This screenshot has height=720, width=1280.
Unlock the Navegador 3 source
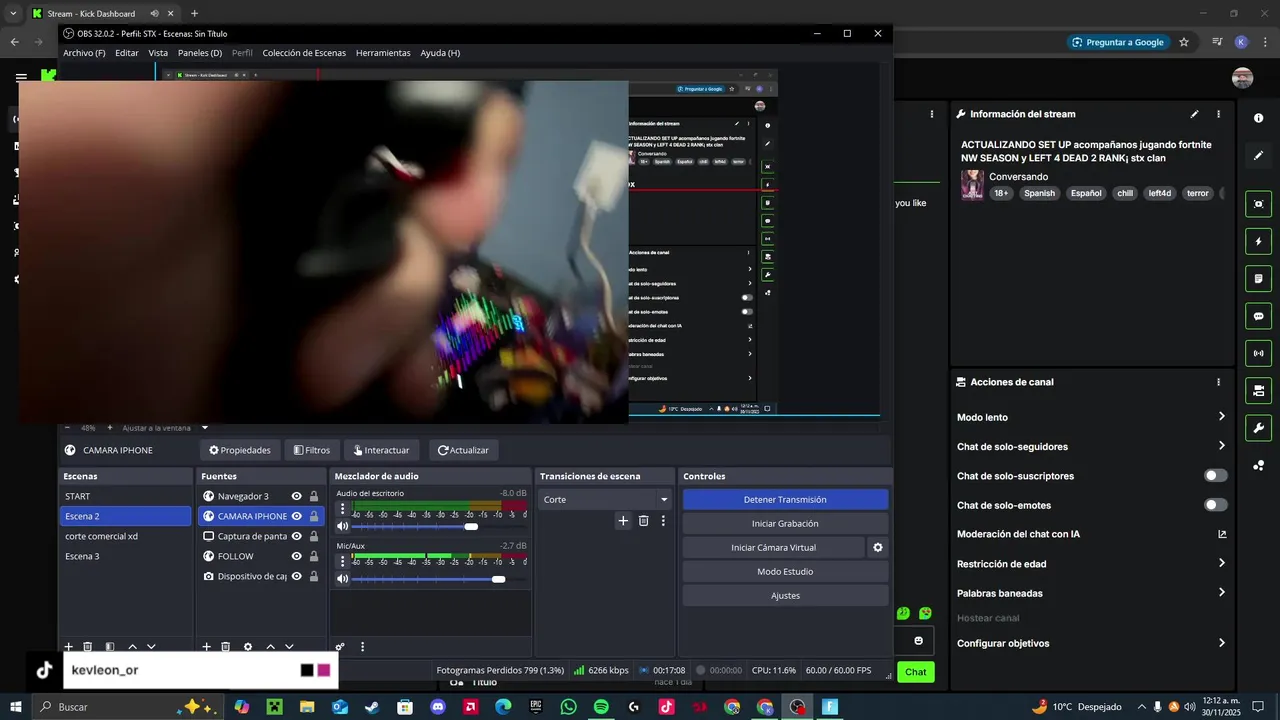pos(314,496)
